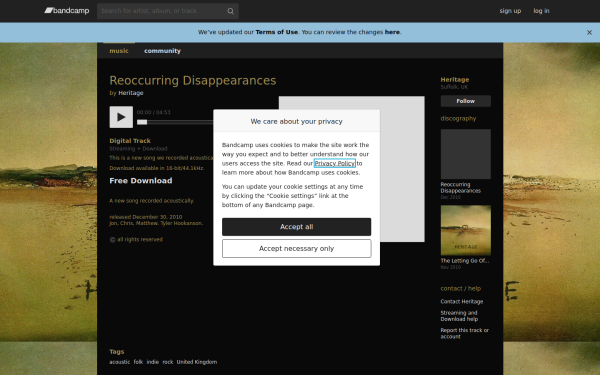
Task: Click Contact Heritage
Action: [461, 302]
